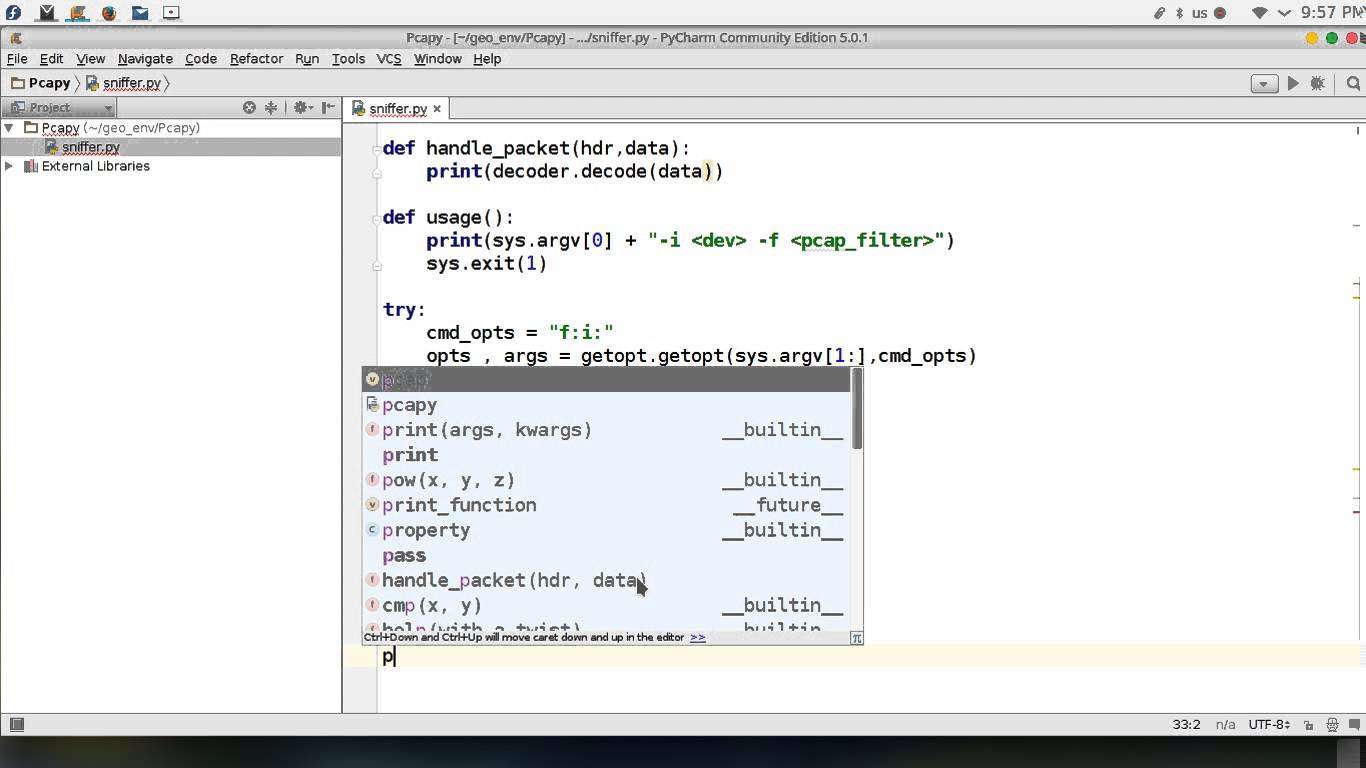1366x768 pixels.
Task: Click the Search Everywhere magnifier icon
Action: (x=1352, y=82)
